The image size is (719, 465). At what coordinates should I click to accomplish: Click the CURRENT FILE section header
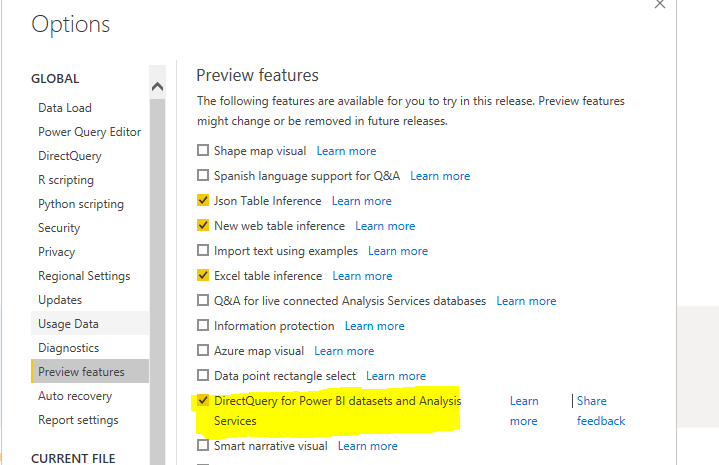coord(73,458)
